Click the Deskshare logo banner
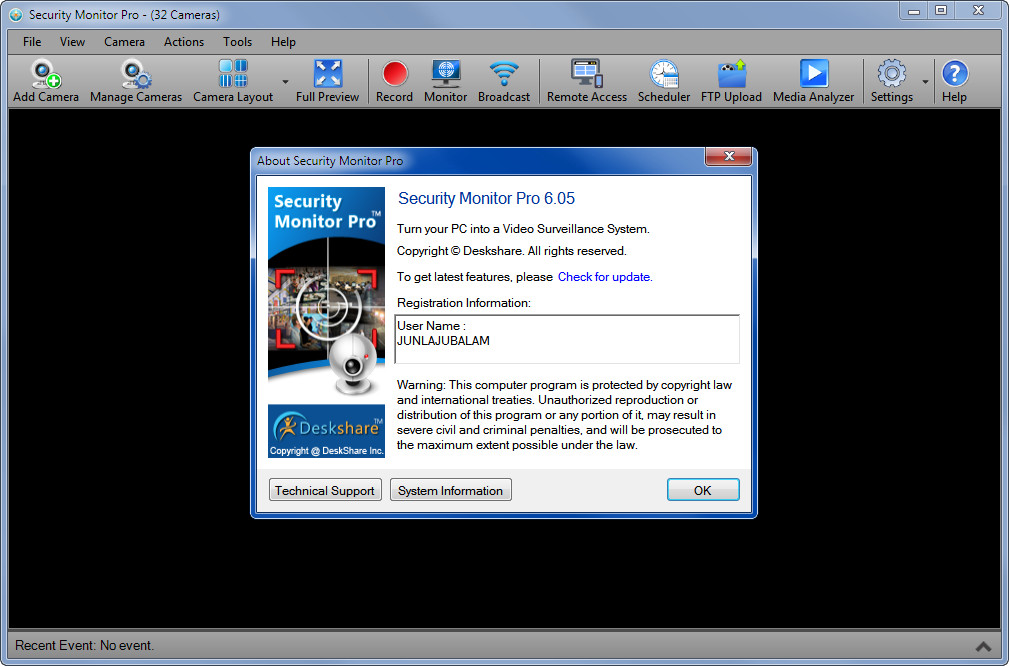The width and height of the screenshot is (1009, 666). click(326, 431)
